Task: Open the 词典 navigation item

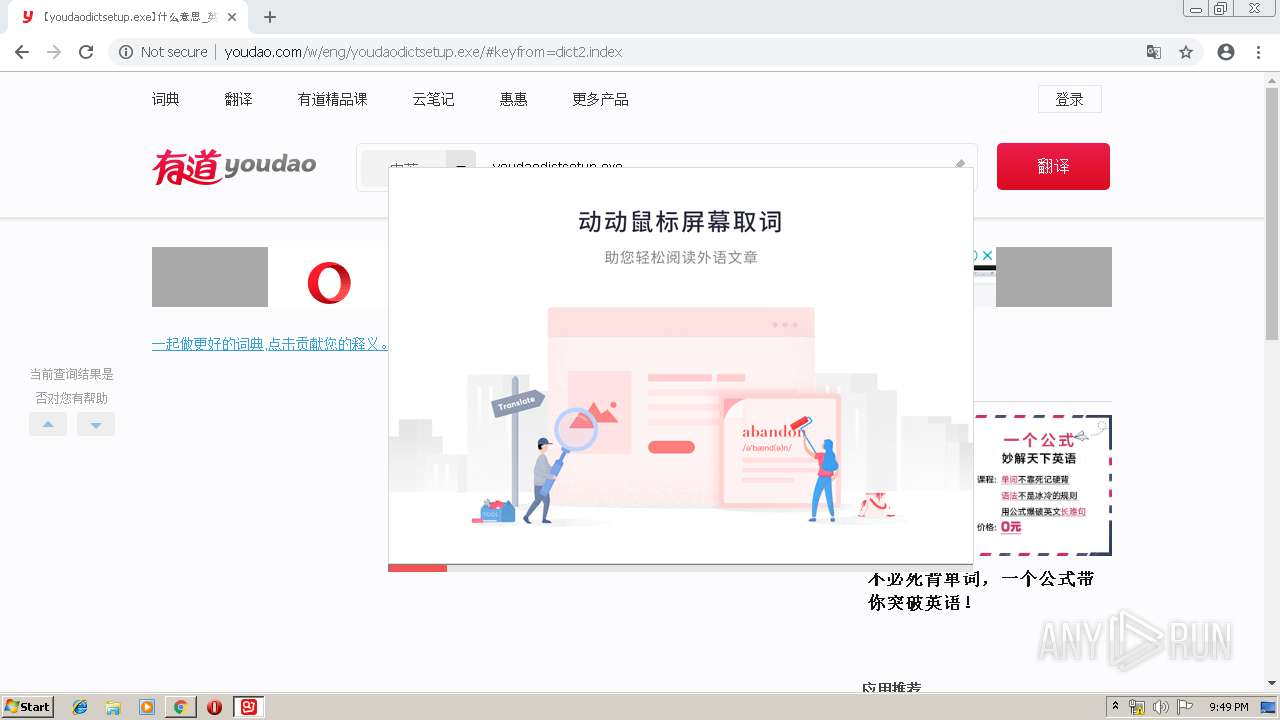Action: 166,99
